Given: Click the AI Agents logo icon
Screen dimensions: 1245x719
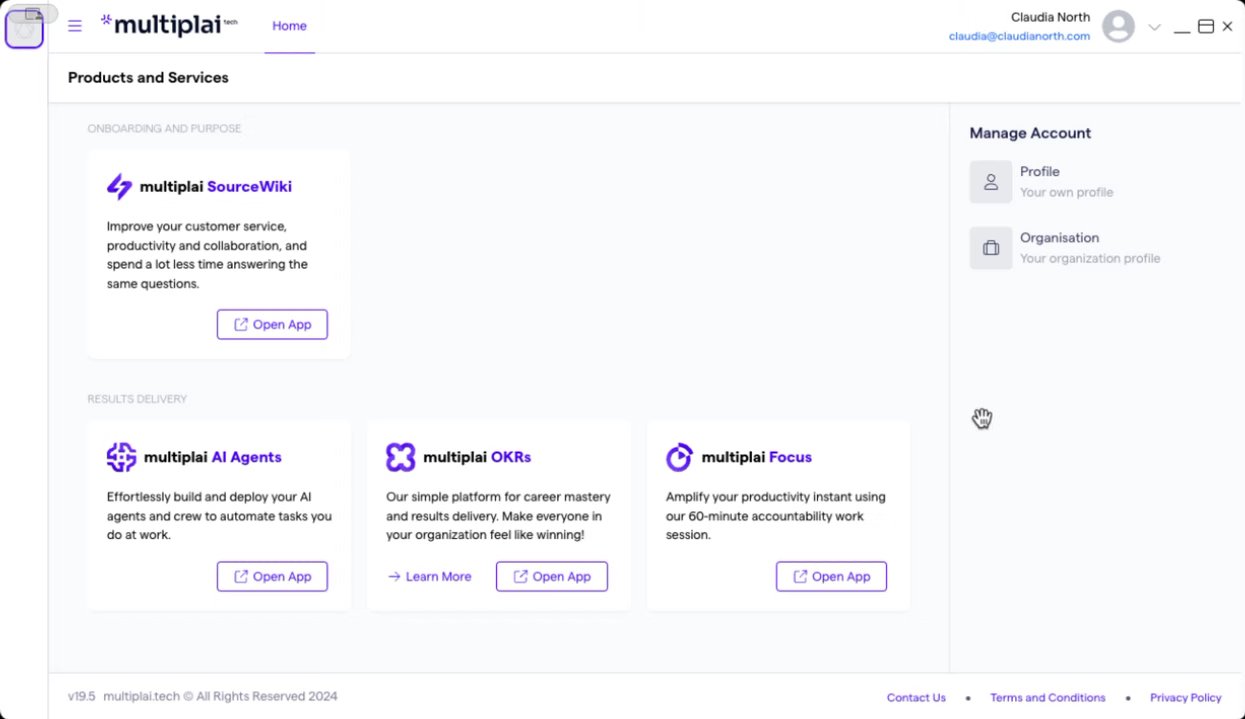Looking at the screenshot, I should click(121, 457).
